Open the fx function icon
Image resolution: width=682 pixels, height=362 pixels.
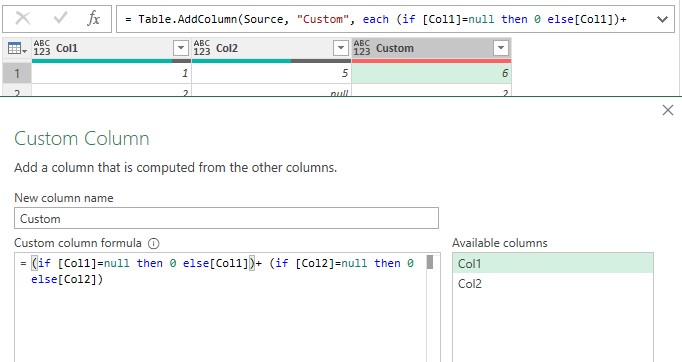[x=94, y=19]
